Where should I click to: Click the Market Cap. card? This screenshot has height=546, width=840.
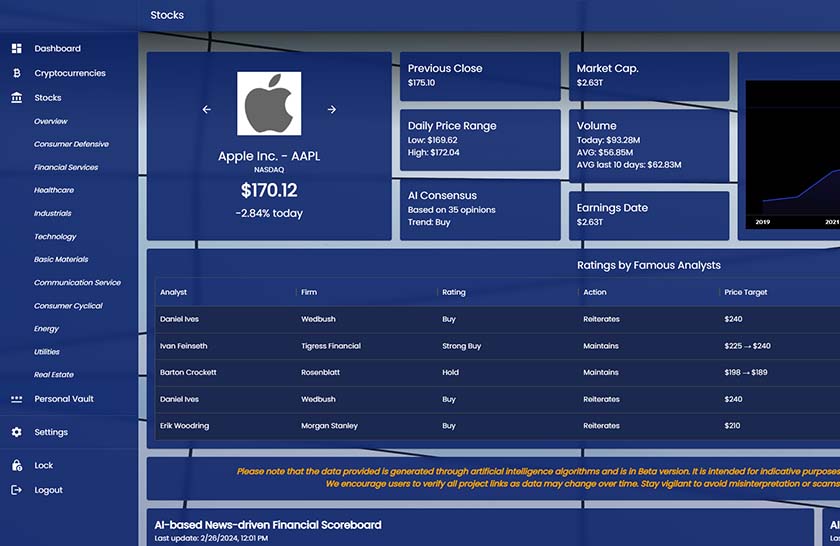(x=649, y=76)
